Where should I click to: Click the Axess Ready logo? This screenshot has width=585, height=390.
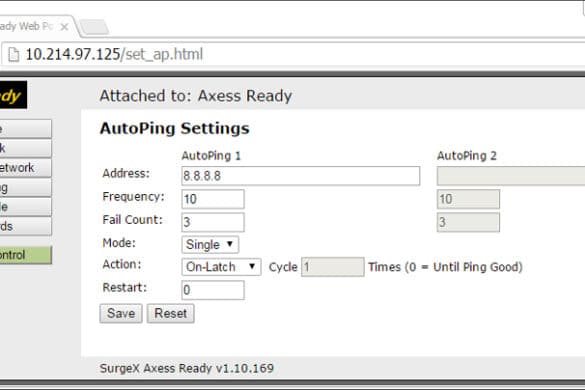[x=13, y=95]
